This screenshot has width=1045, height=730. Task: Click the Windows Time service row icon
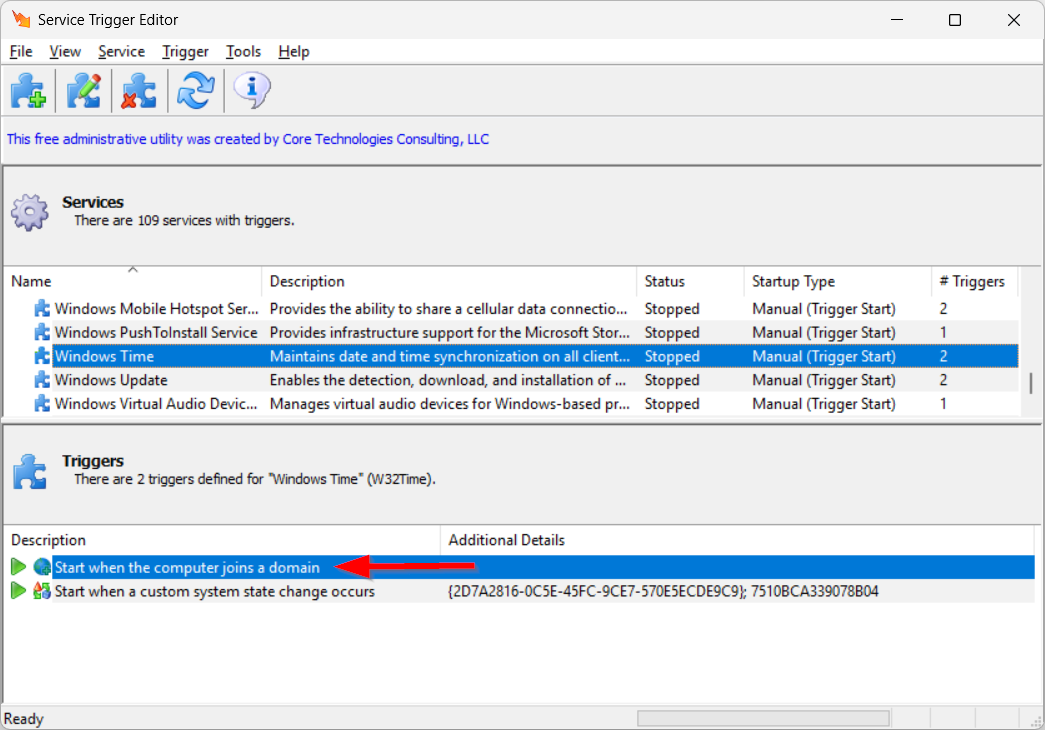(42, 356)
